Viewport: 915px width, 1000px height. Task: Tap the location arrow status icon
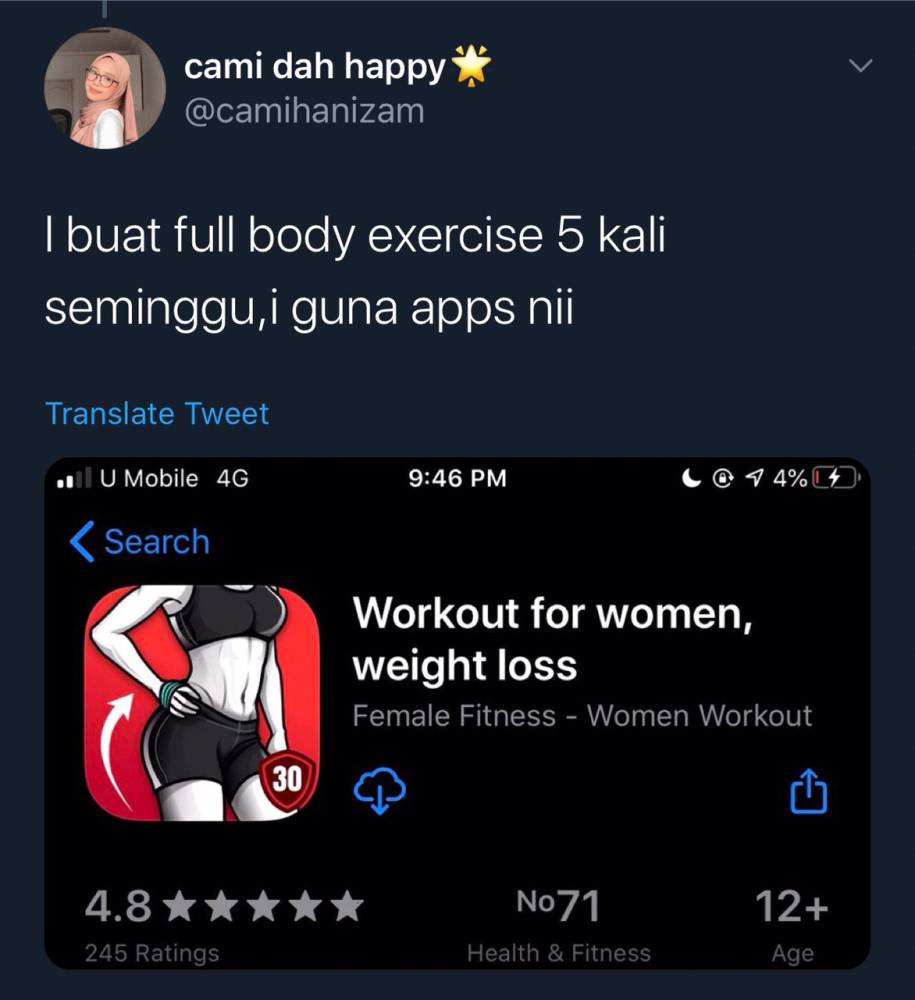tap(754, 477)
